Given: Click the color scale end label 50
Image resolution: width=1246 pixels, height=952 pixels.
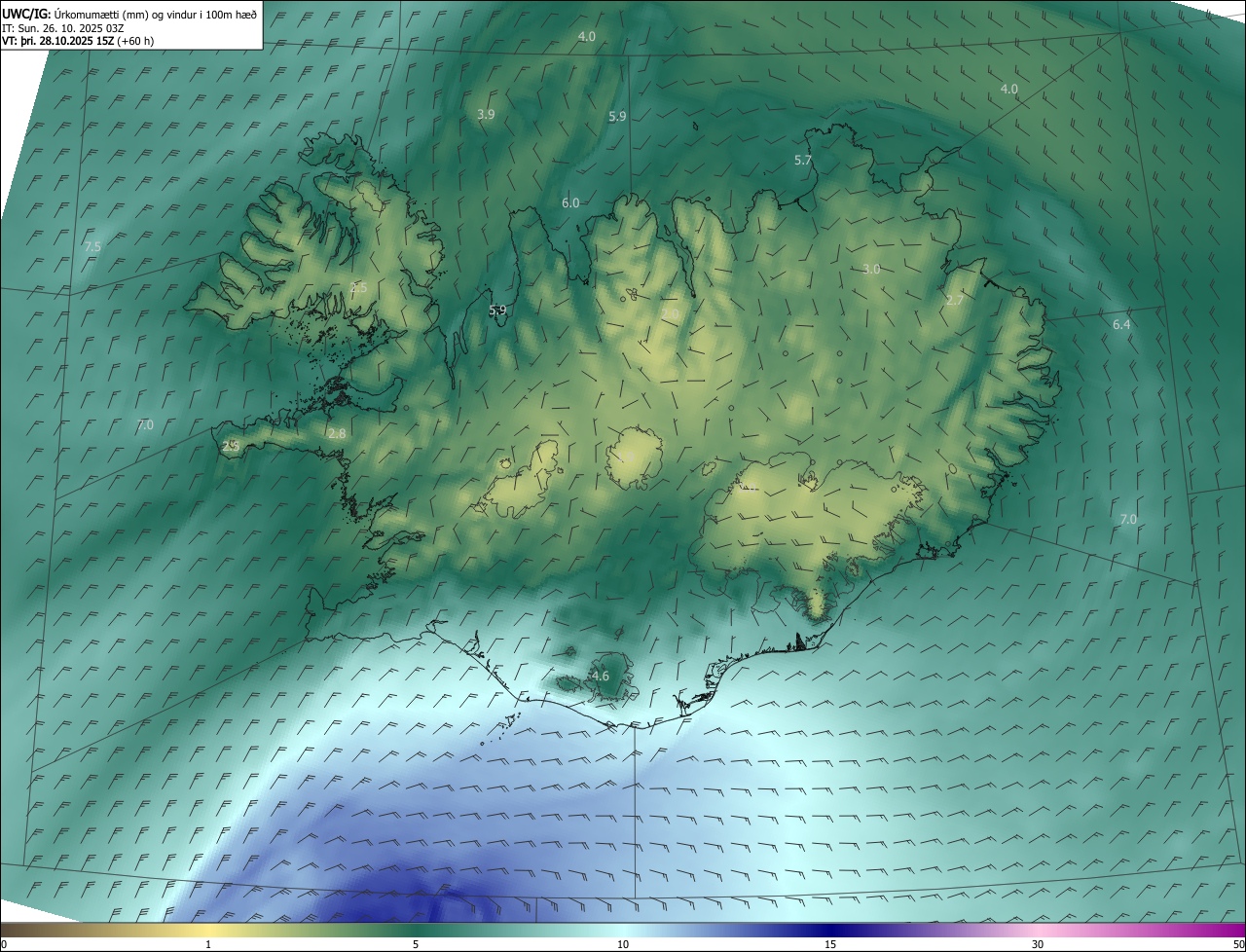Looking at the screenshot, I should [x=1238, y=944].
